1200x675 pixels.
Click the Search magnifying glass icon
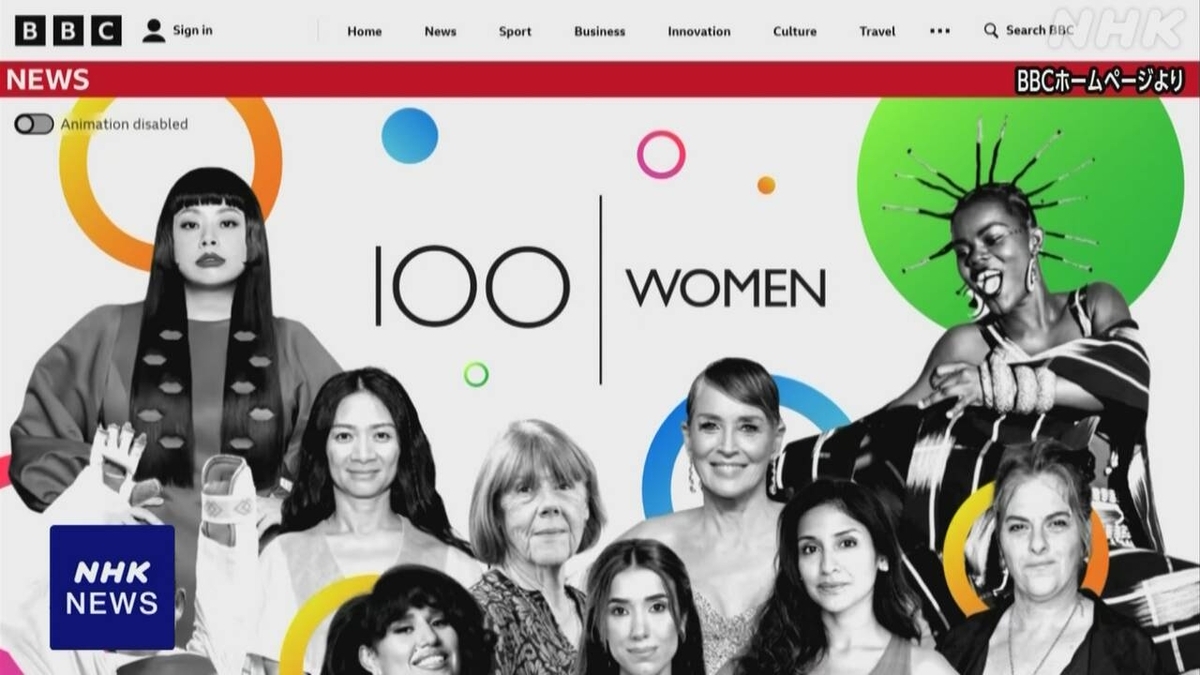pyautogui.click(x=991, y=31)
